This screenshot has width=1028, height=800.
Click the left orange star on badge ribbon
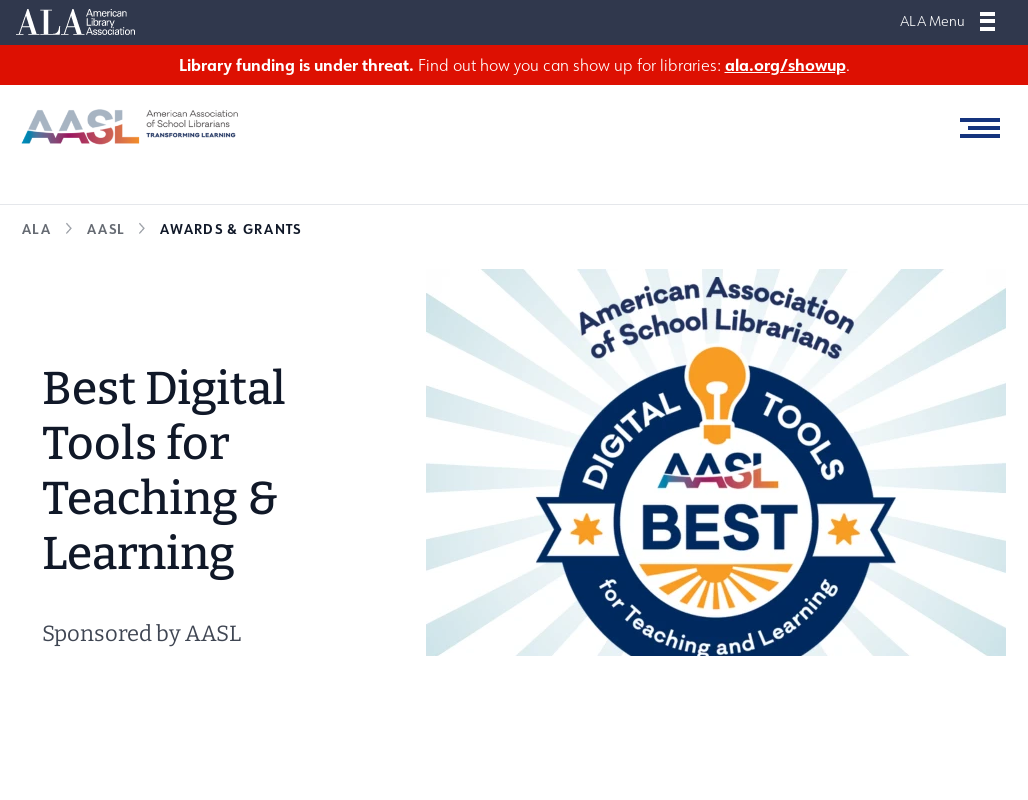585,528
